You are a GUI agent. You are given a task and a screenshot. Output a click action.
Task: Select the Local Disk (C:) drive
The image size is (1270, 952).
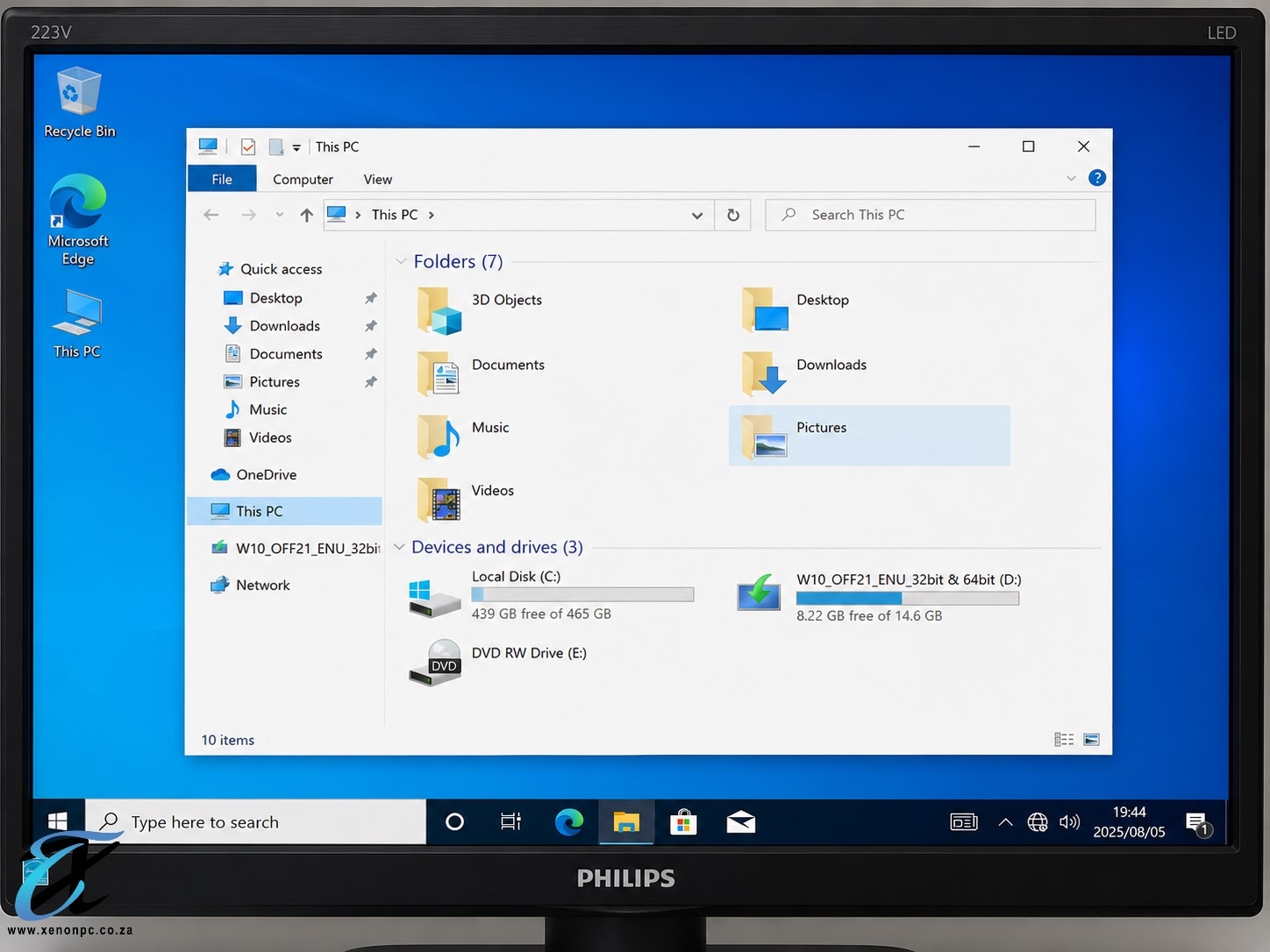coord(552,595)
